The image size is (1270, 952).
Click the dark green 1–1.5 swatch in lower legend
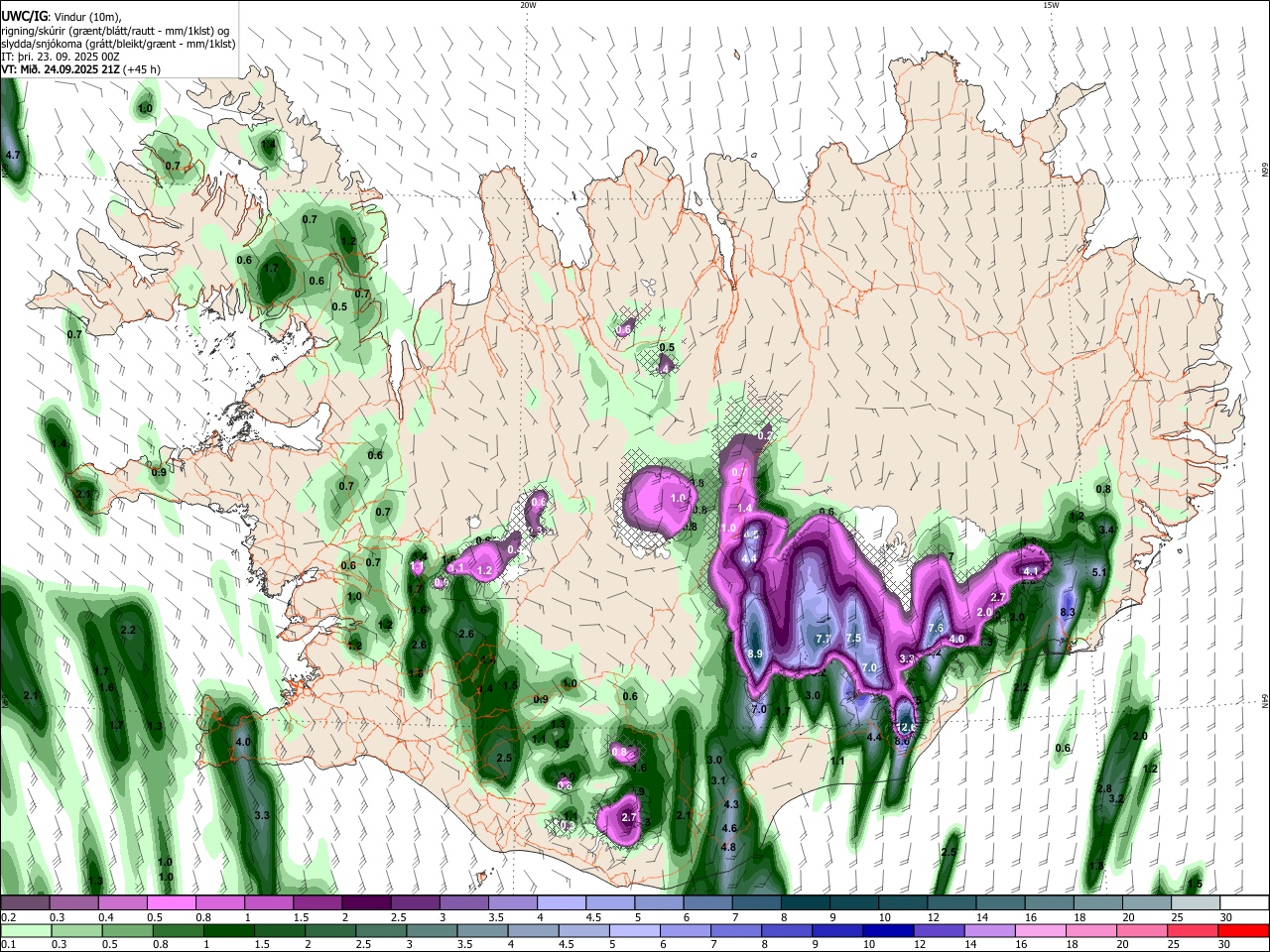pos(227,930)
